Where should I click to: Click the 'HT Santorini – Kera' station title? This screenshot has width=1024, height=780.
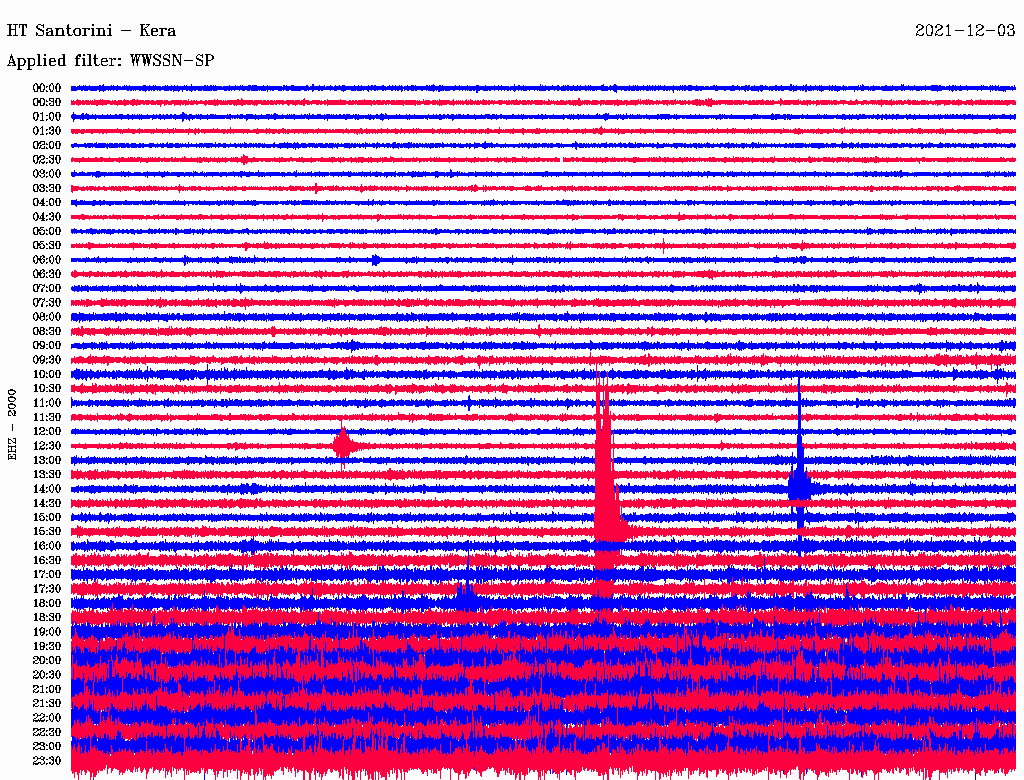91,31
